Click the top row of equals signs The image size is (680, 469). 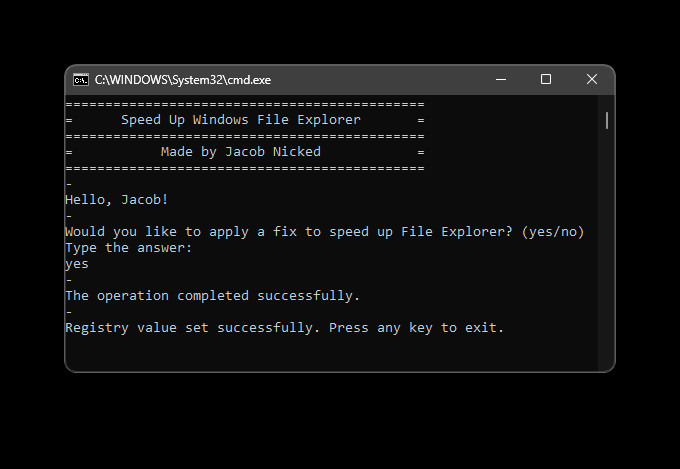pos(244,104)
